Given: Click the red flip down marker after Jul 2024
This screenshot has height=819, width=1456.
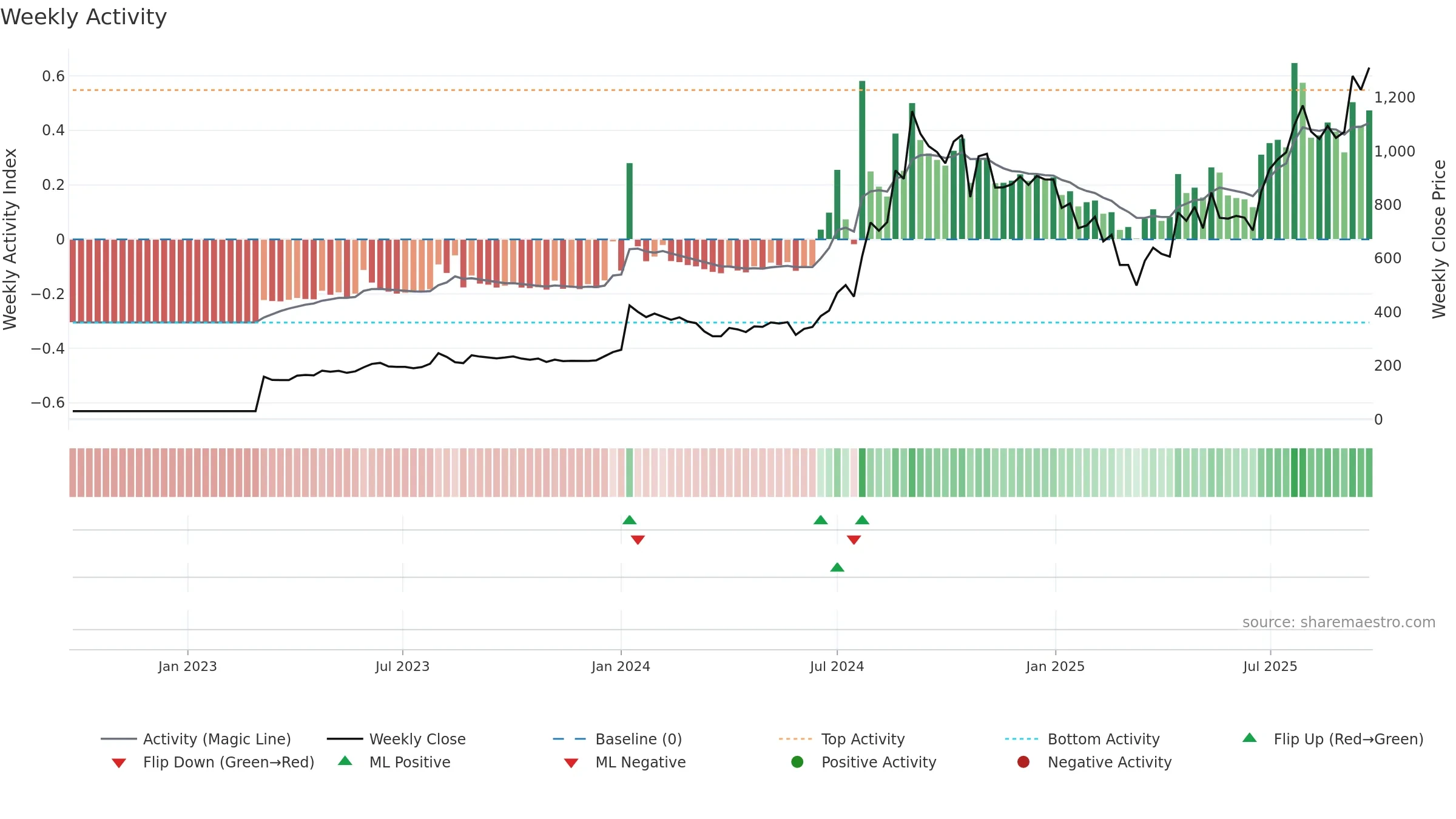Looking at the screenshot, I should 854,540.
